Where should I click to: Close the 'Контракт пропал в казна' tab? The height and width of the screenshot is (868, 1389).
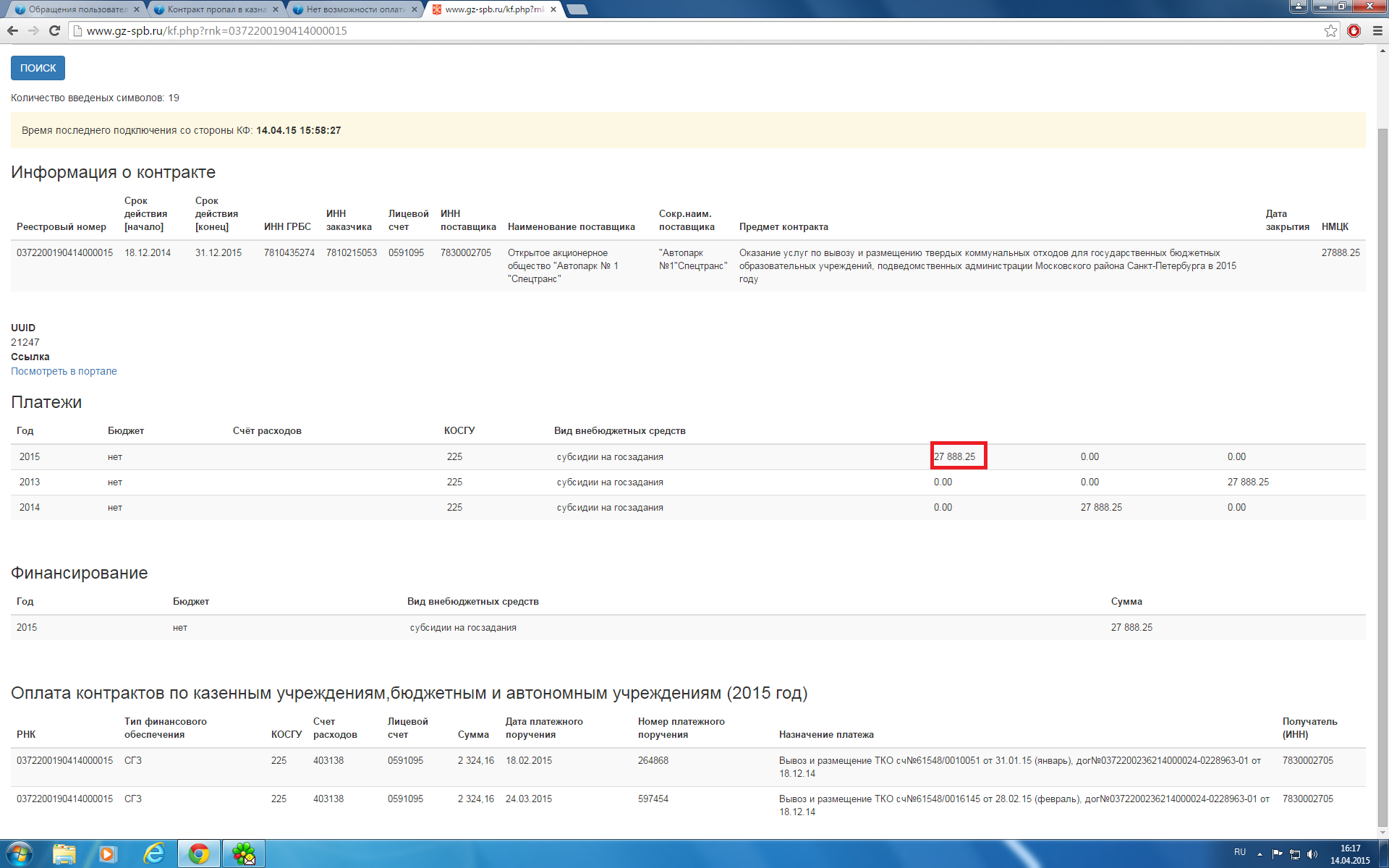pos(276,9)
